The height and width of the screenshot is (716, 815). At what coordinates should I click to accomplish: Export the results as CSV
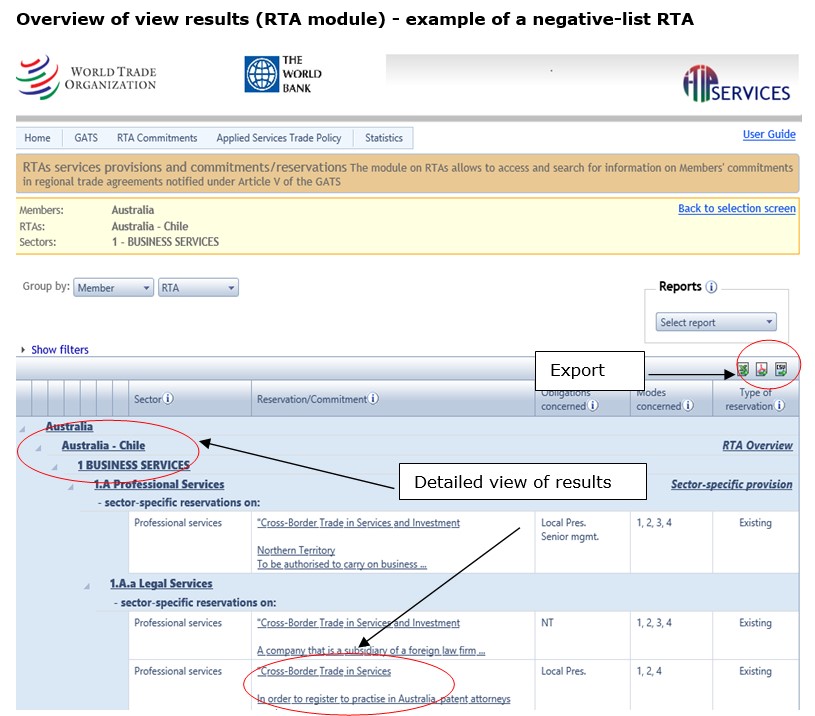(x=781, y=369)
